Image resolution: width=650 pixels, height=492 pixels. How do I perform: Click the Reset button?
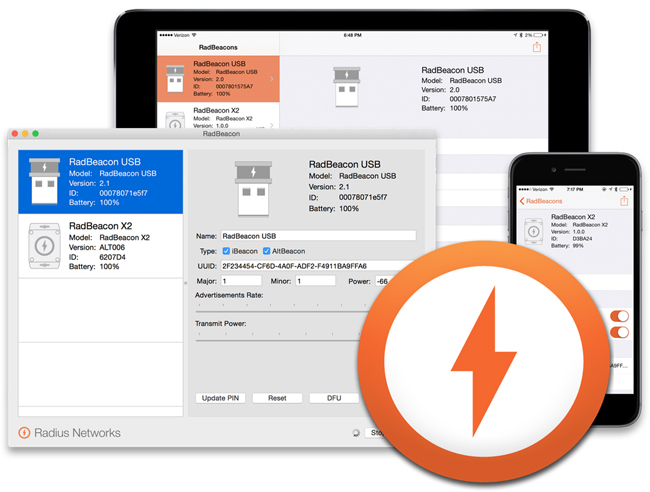[x=277, y=398]
